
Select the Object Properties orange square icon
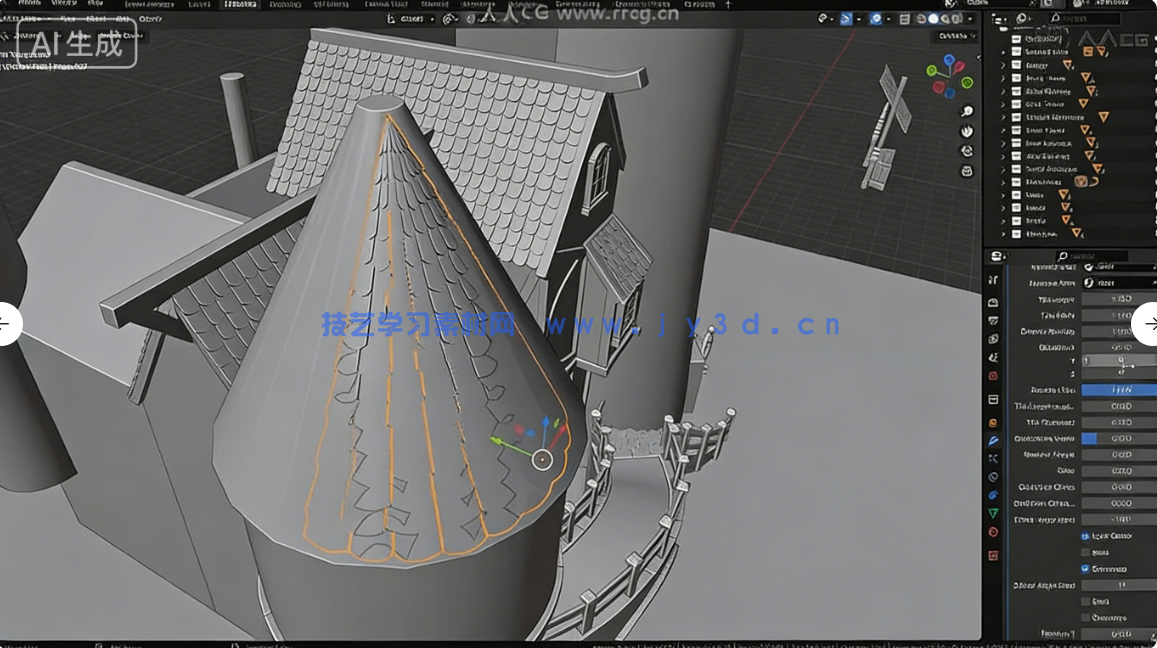[x=992, y=420]
